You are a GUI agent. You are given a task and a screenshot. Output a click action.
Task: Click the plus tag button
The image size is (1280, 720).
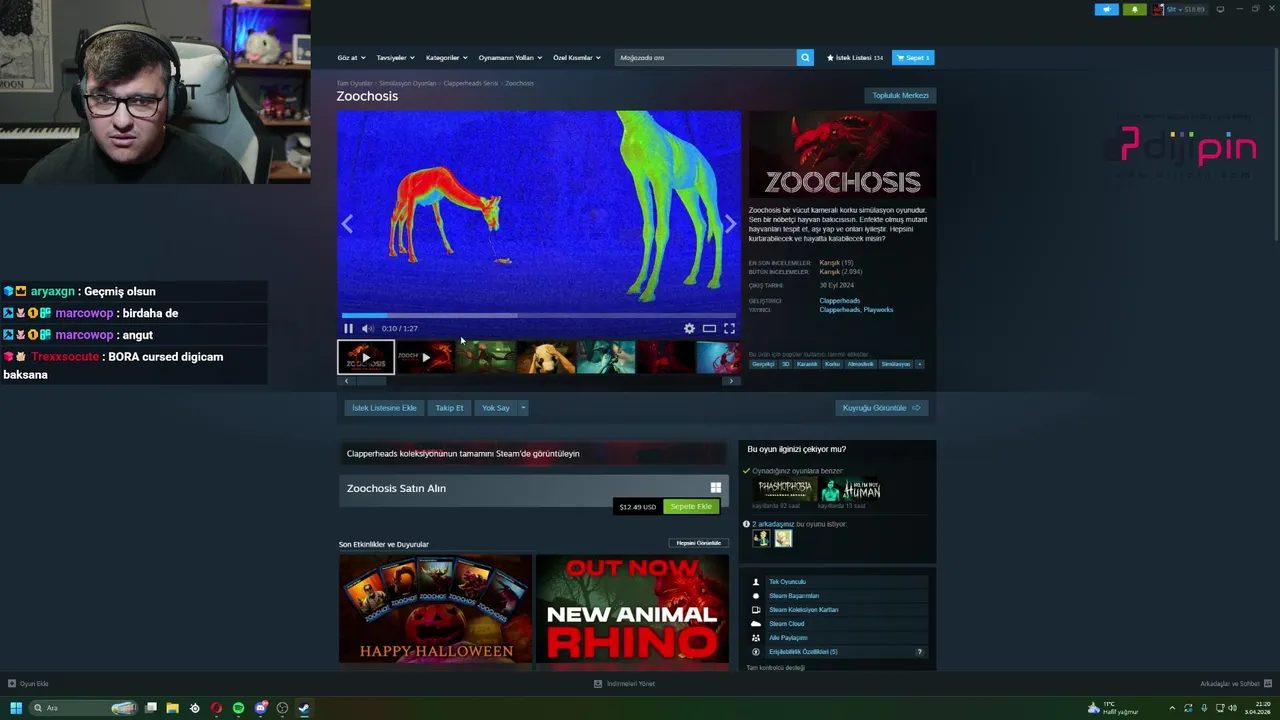click(920, 364)
